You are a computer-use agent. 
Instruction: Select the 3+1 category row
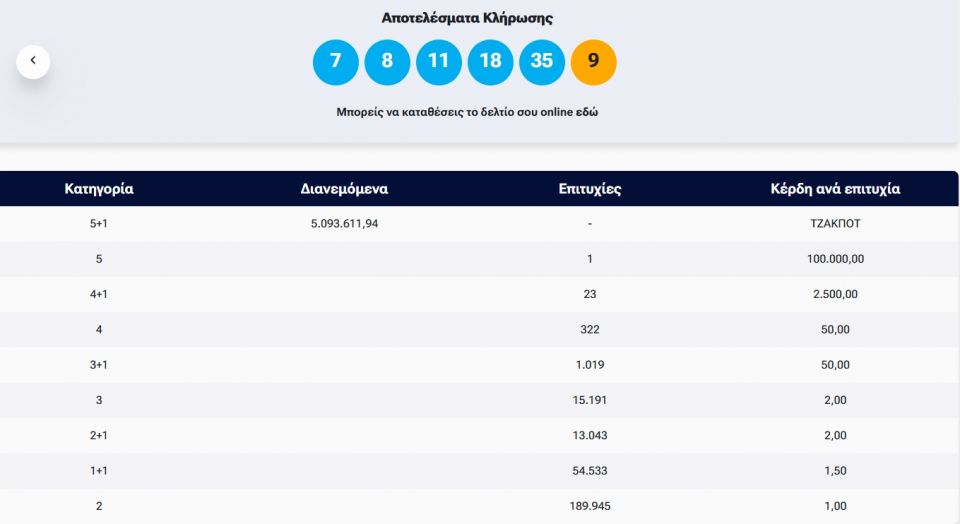99,365
